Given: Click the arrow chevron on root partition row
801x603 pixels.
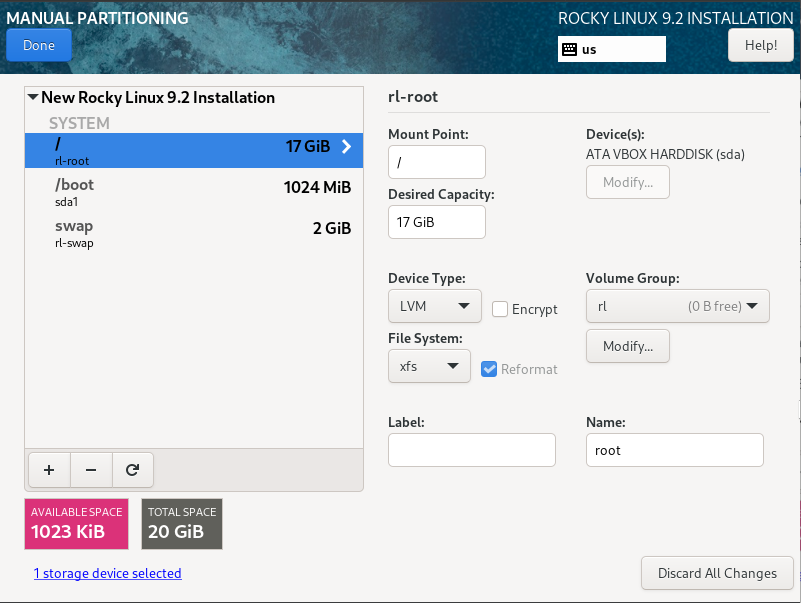Looking at the screenshot, I should 347,146.
